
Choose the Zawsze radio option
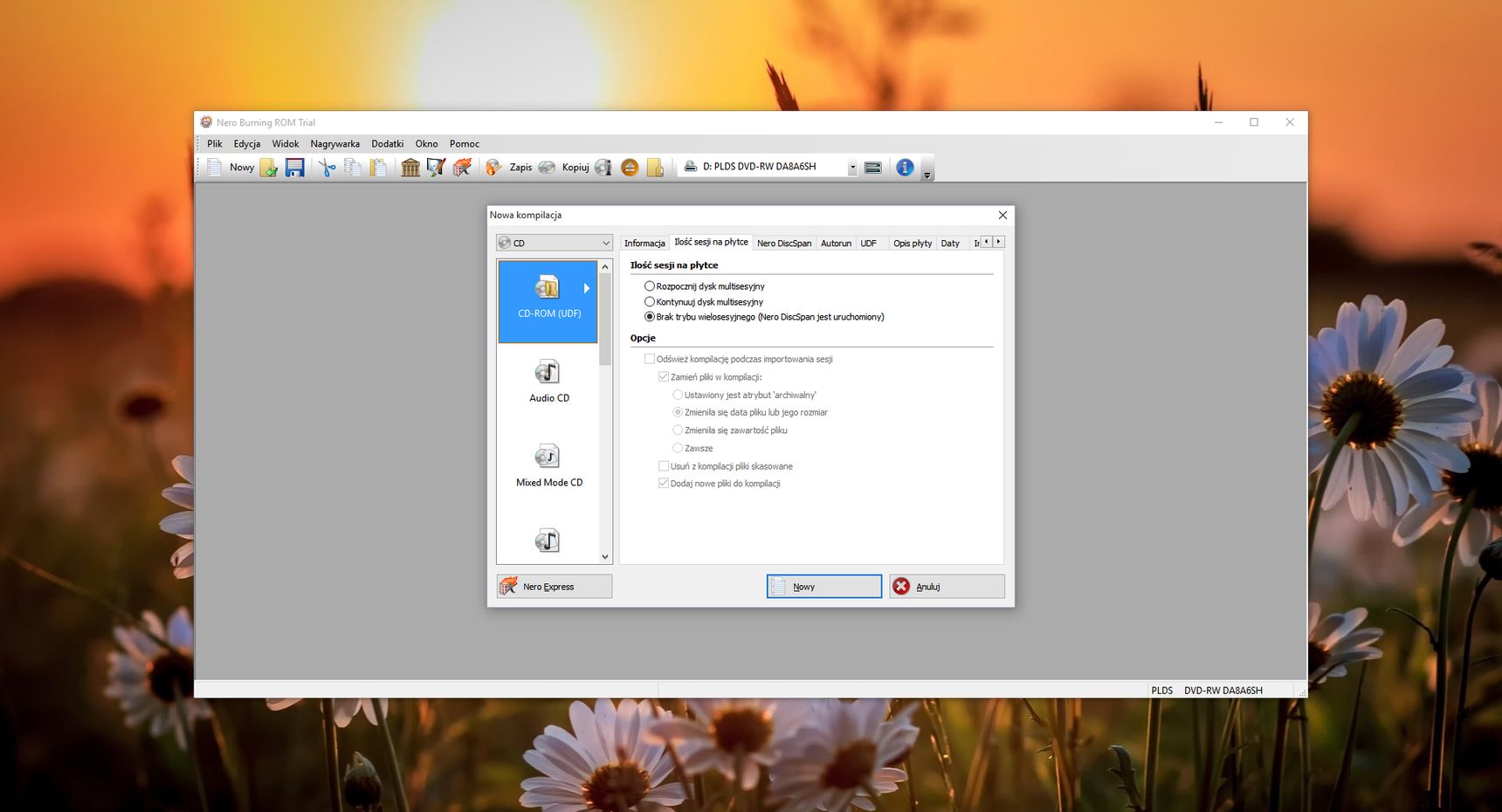[692, 448]
